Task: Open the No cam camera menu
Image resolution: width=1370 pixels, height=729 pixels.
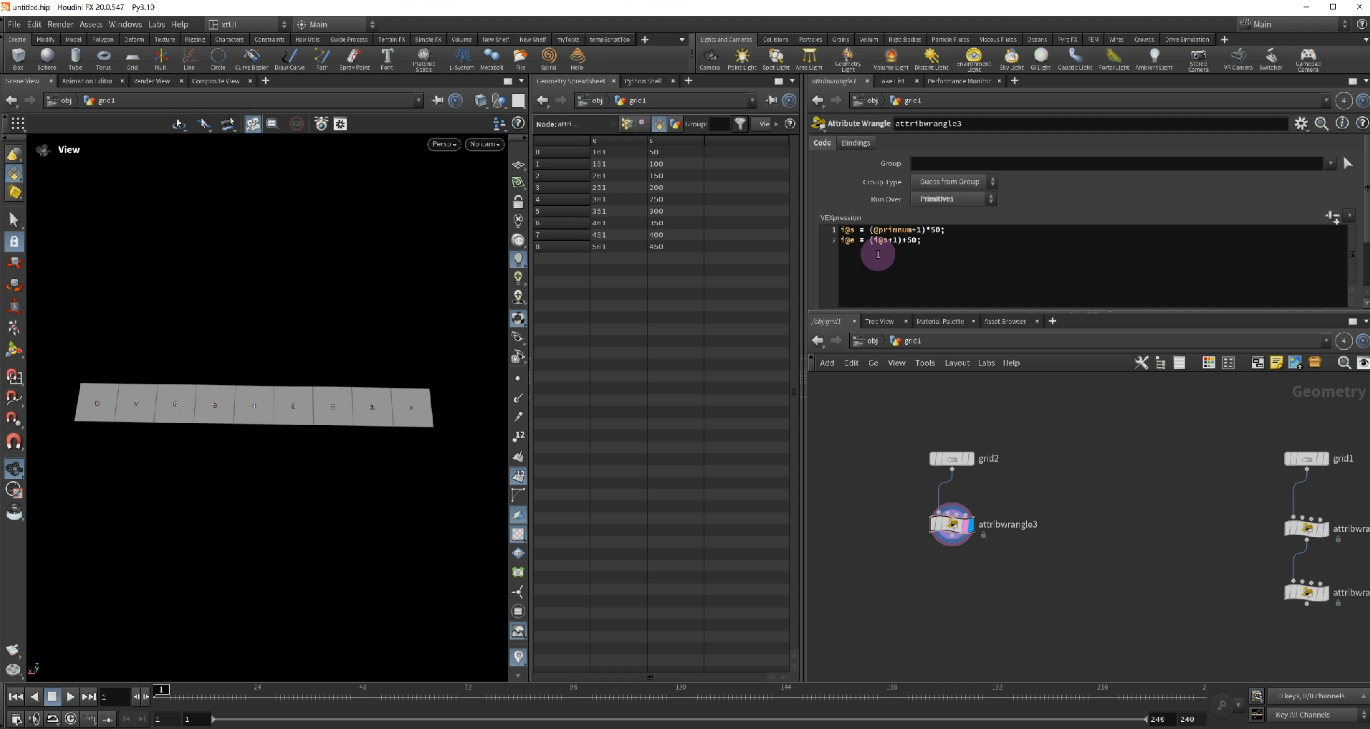Action: (485, 144)
